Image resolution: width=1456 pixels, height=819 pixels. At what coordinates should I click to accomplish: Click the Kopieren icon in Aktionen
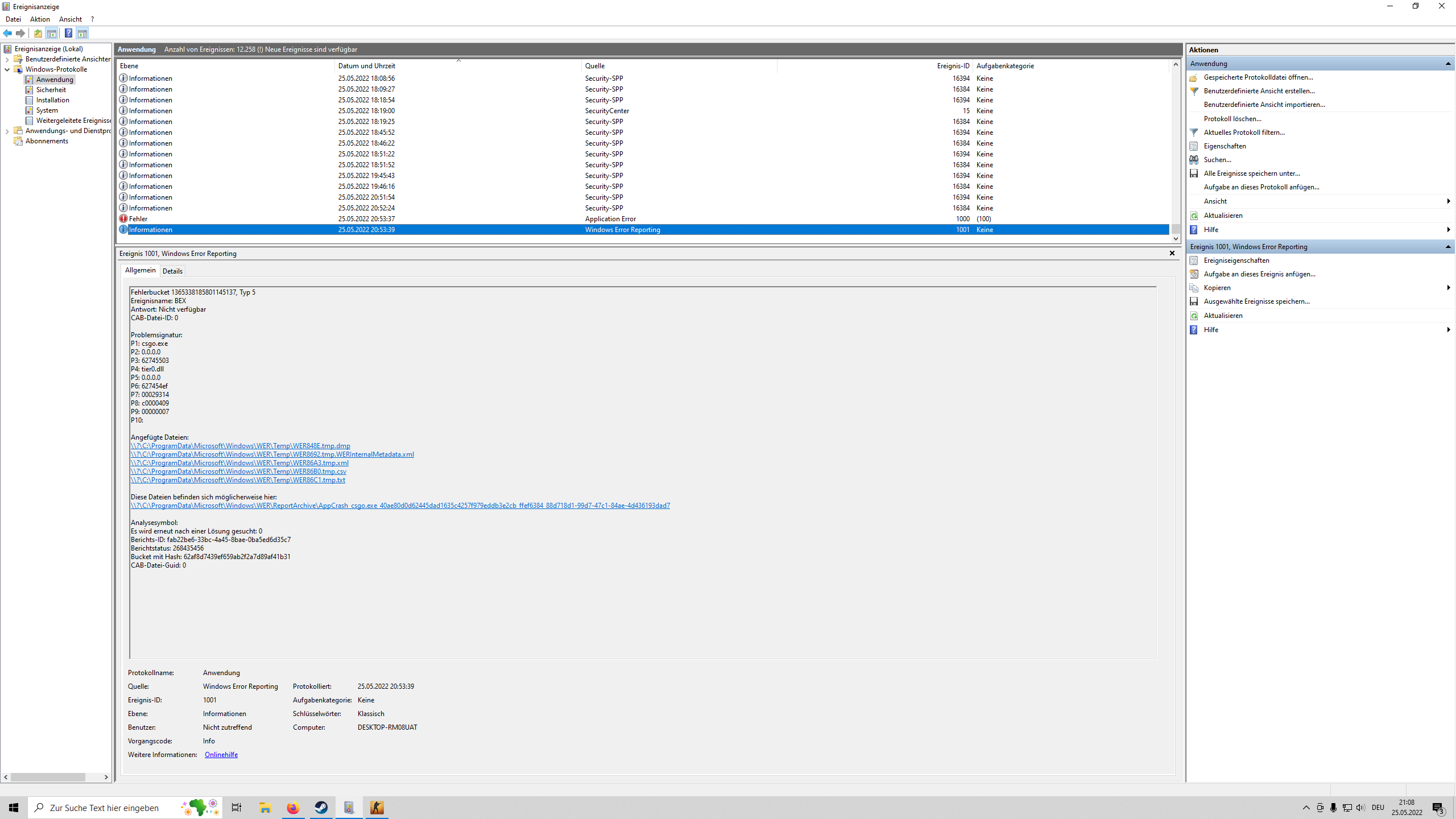[1194, 288]
